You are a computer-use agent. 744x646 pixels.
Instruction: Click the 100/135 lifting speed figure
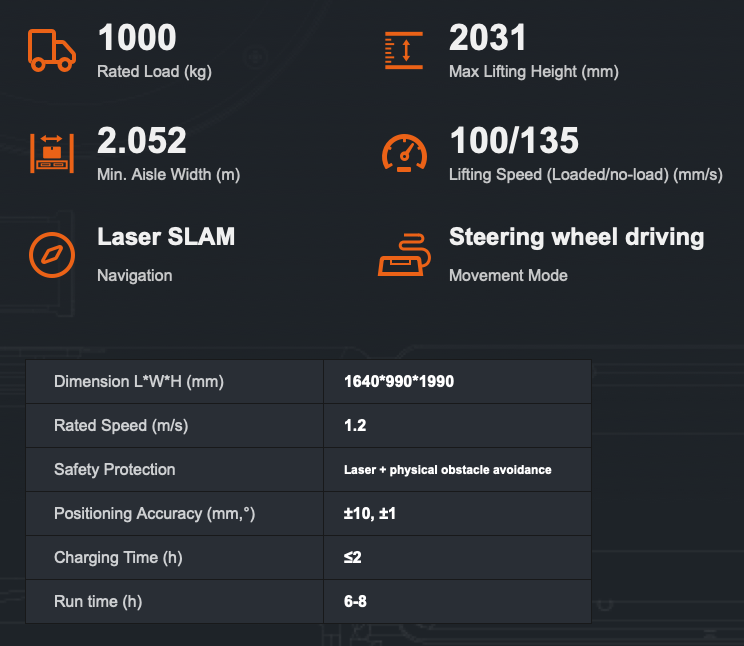[514, 140]
